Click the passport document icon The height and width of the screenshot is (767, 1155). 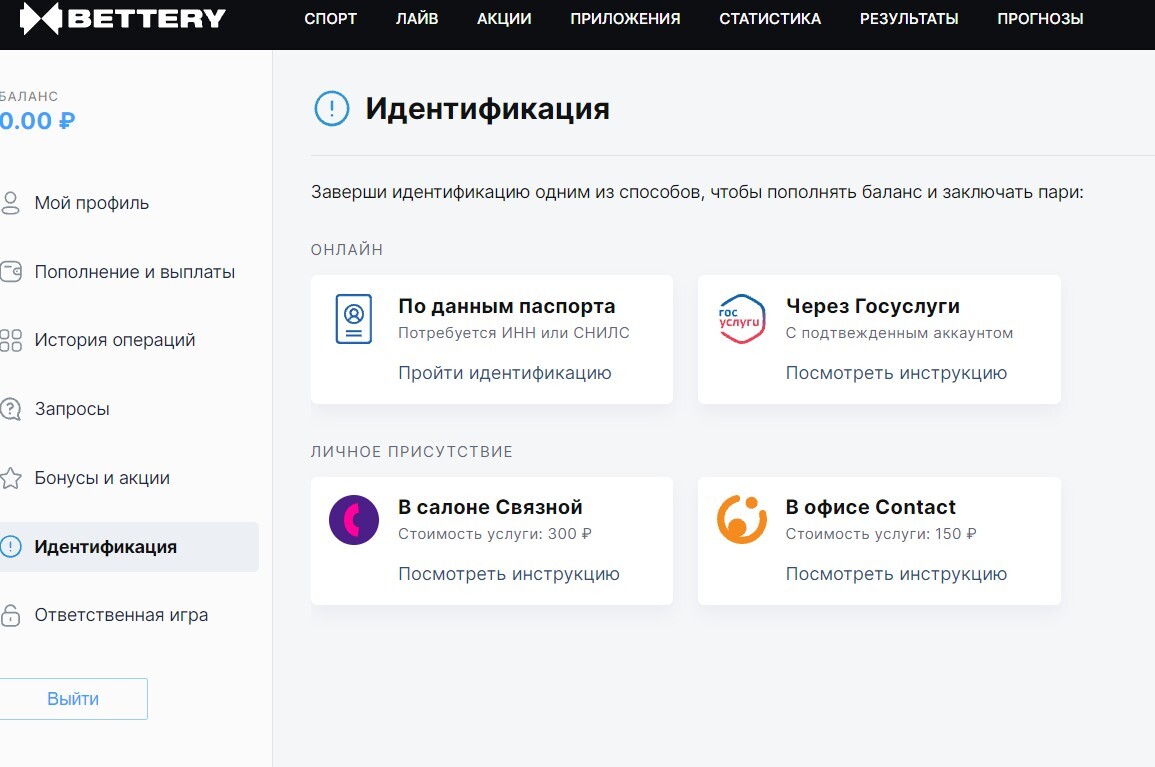pyautogui.click(x=354, y=318)
